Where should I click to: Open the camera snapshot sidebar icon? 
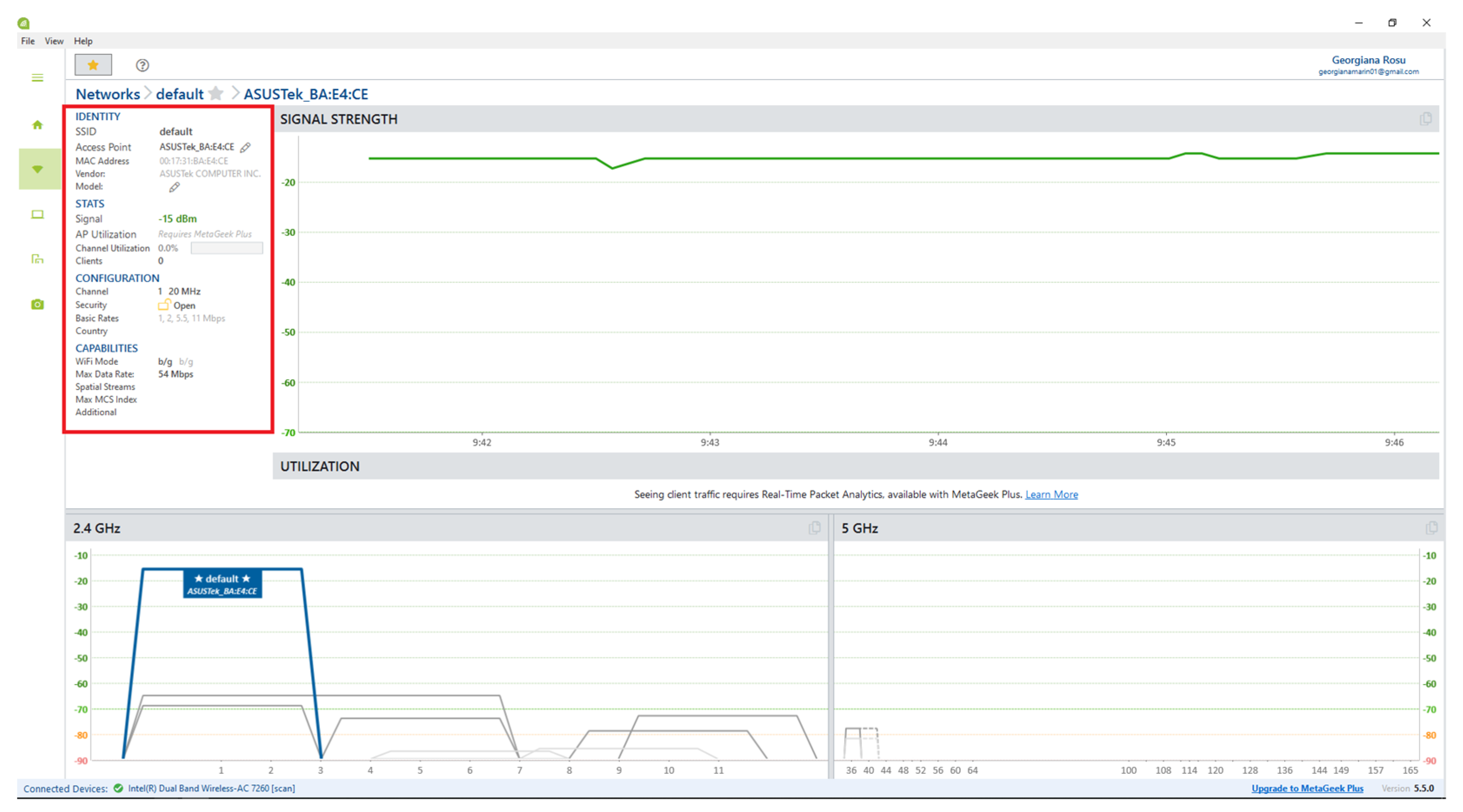pos(37,305)
